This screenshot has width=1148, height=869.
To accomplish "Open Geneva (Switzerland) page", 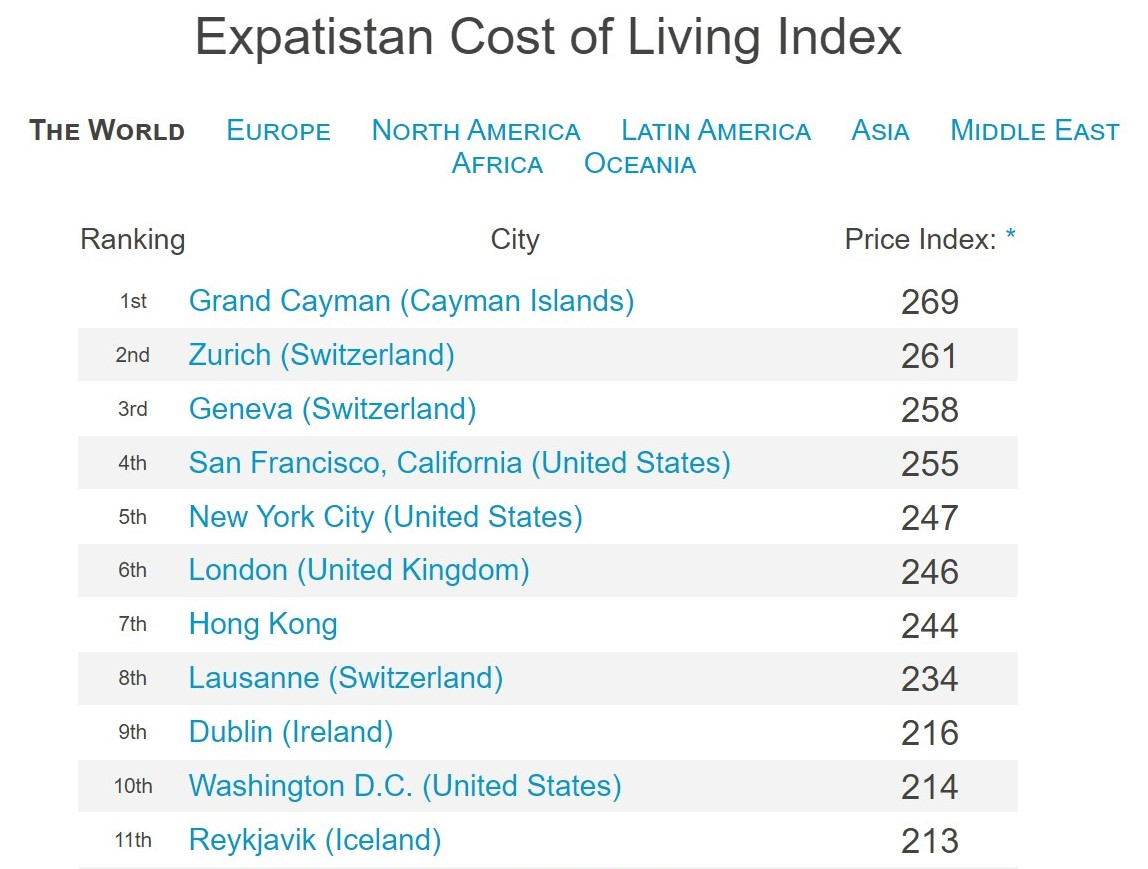I will tap(332, 409).
